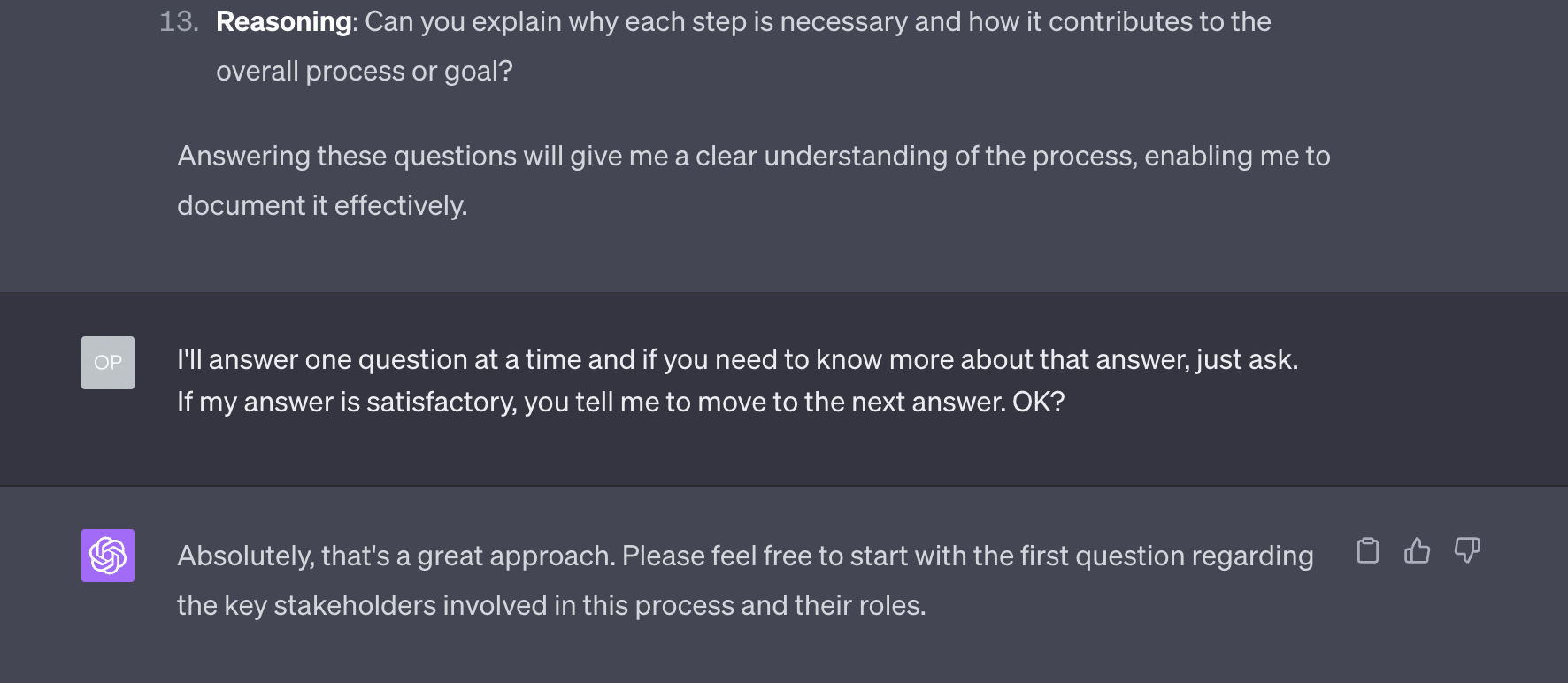Viewport: 1568px width, 683px height.
Task: Give the response a thumbs up
Action: pos(1417,550)
